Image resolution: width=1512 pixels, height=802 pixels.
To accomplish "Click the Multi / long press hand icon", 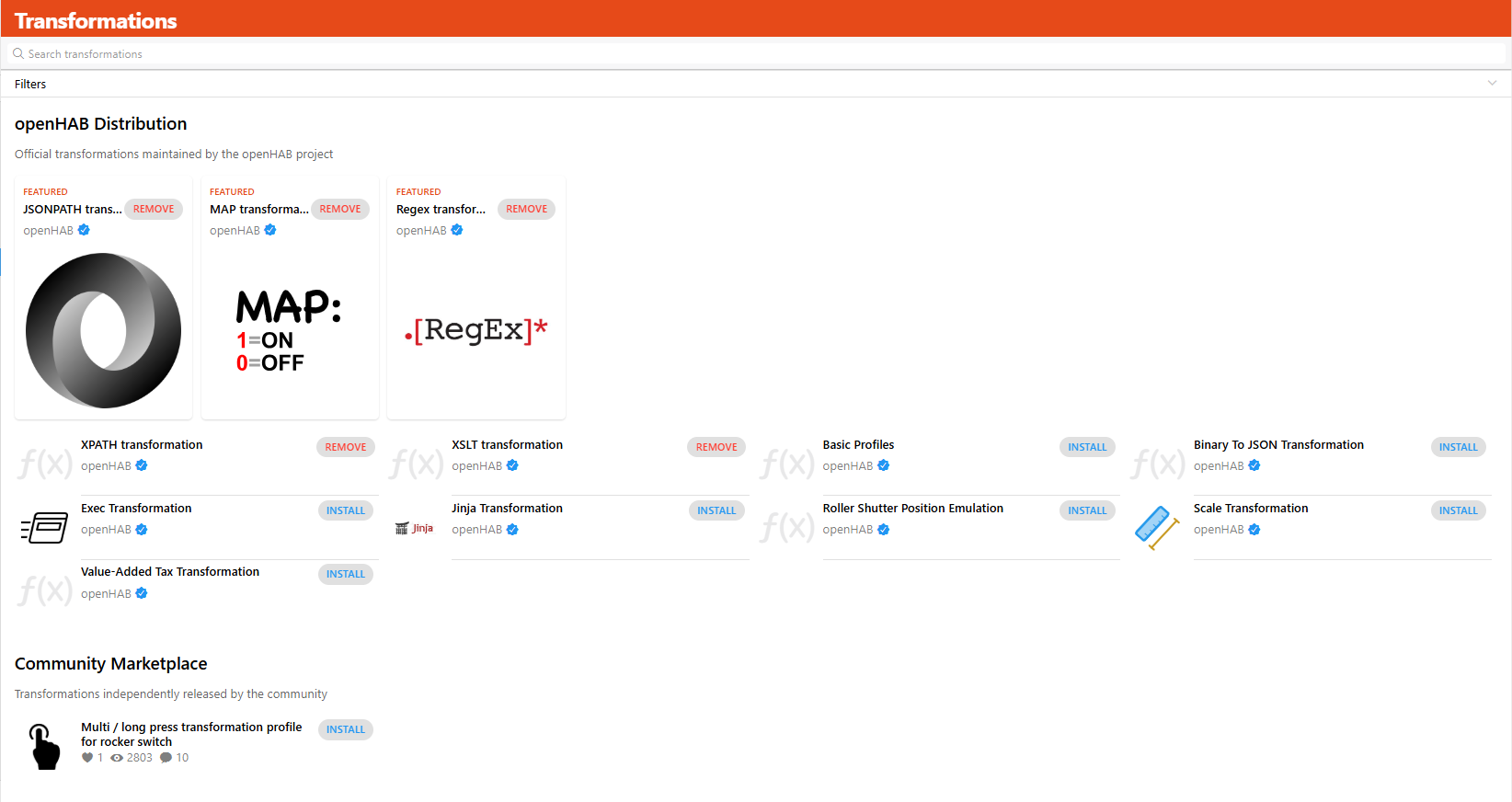I will pyautogui.click(x=44, y=746).
